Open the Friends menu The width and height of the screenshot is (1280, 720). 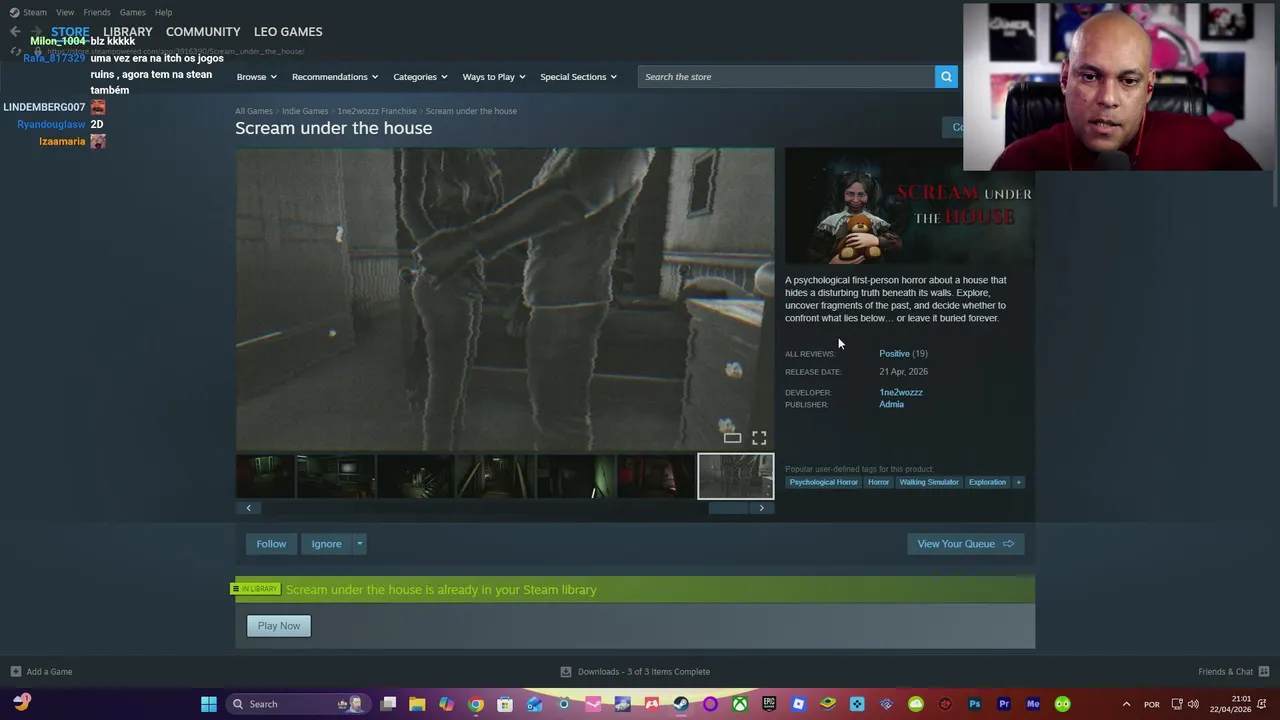(x=97, y=12)
